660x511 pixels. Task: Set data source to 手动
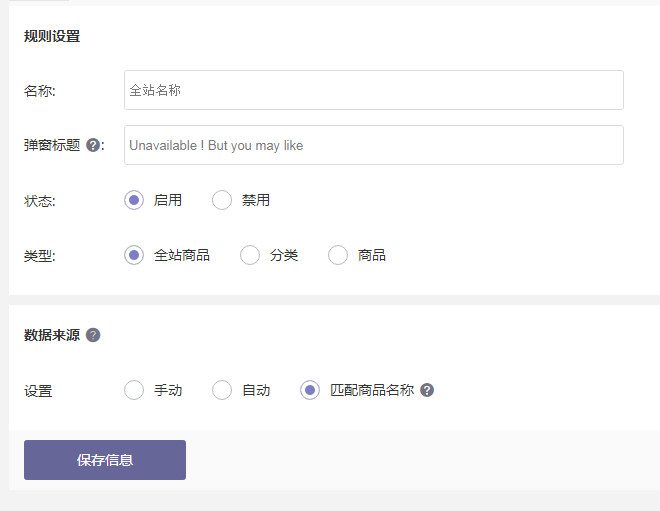tap(134, 390)
